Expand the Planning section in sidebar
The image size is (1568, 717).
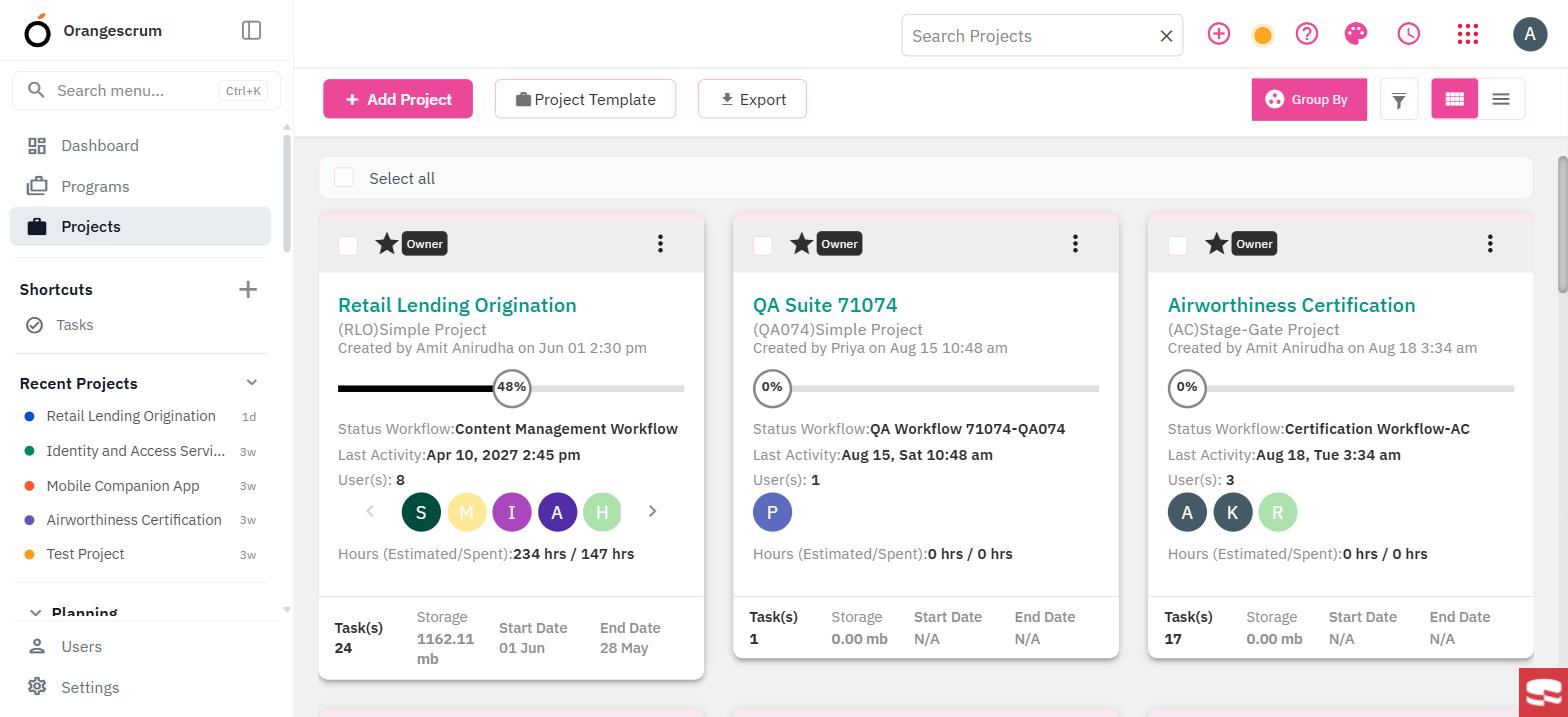pyautogui.click(x=36, y=613)
